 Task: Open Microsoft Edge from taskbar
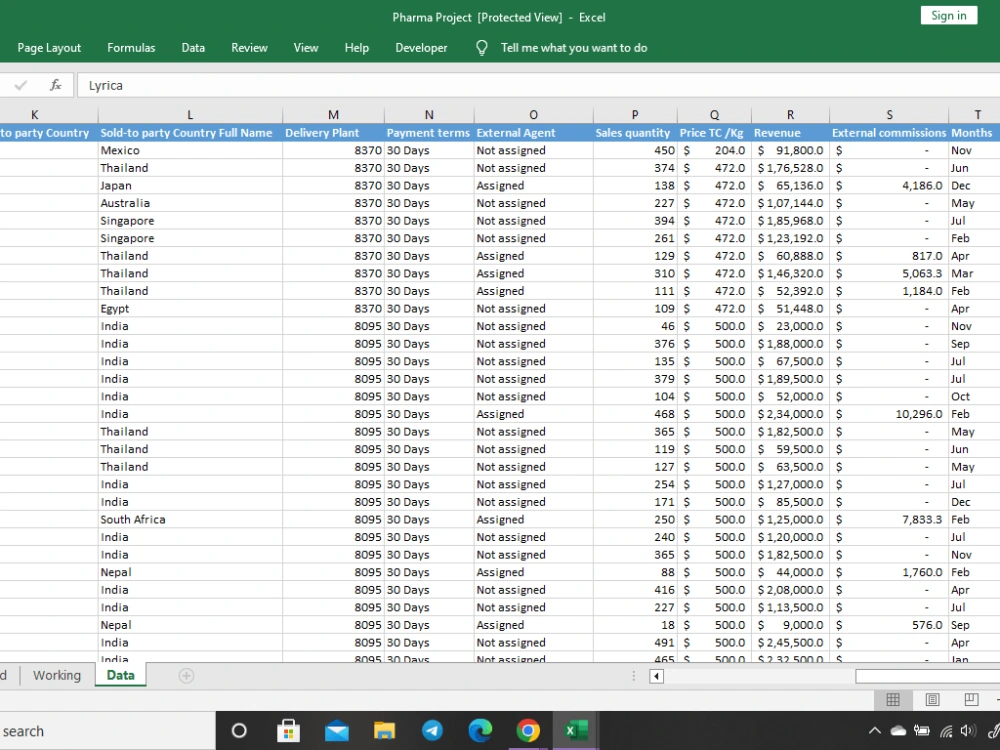click(x=480, y=730)
